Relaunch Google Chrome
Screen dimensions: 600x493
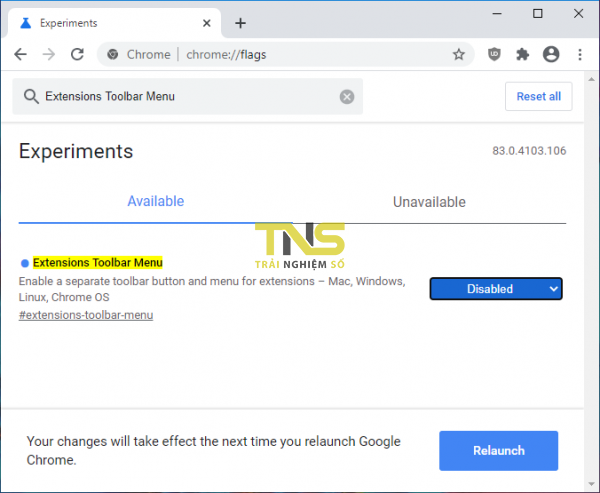click(498, 451)
